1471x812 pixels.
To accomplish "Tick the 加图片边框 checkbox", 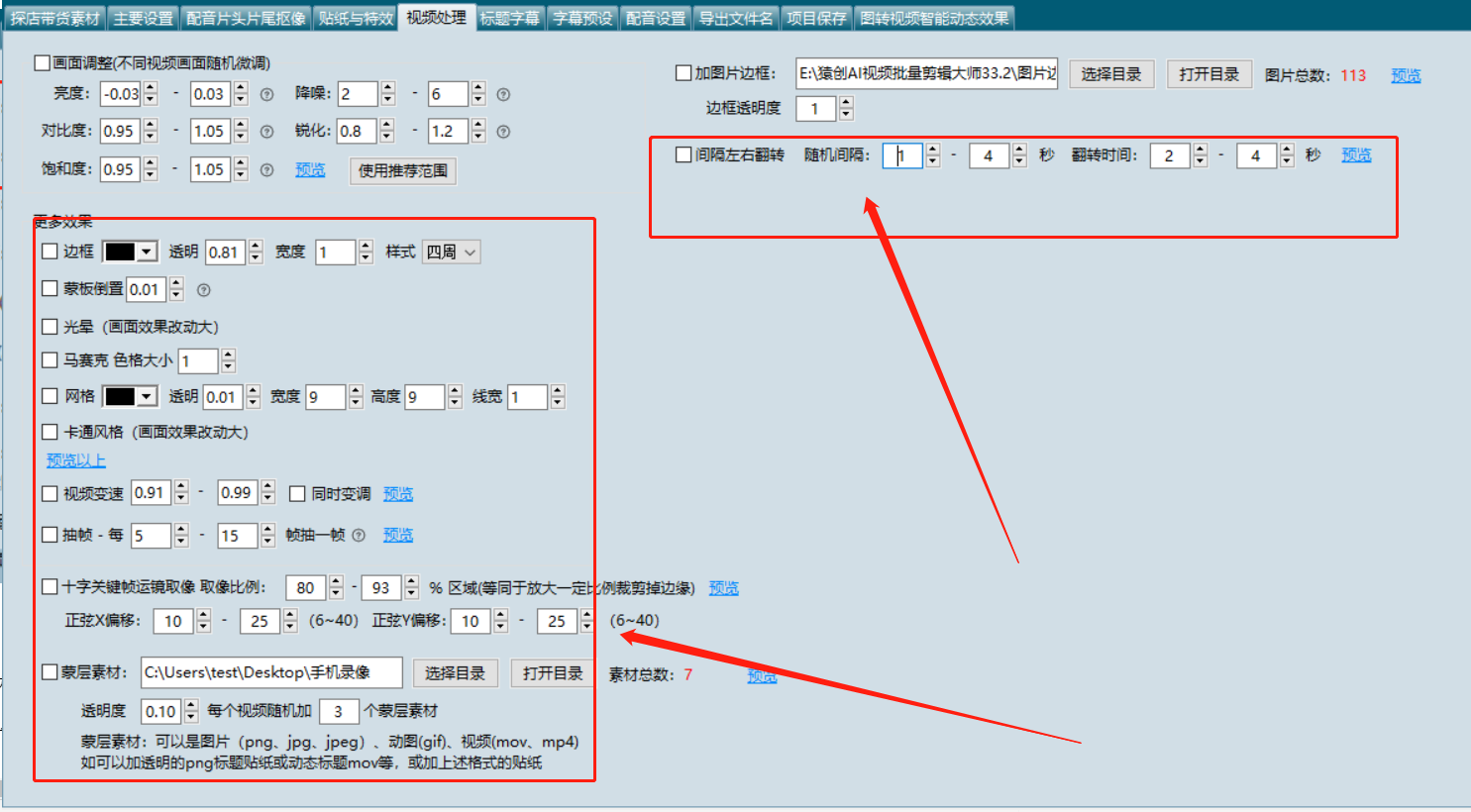I will (x=683, y=73).
